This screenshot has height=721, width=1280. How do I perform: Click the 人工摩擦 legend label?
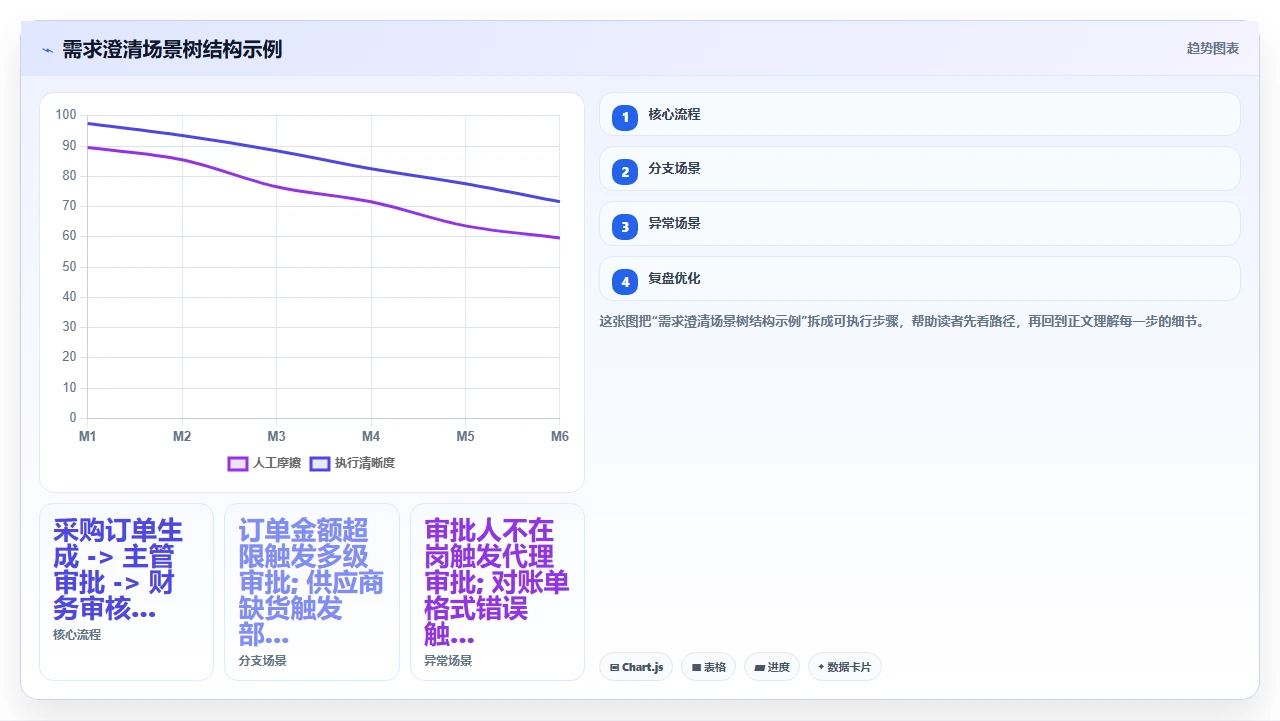point(277,463)
